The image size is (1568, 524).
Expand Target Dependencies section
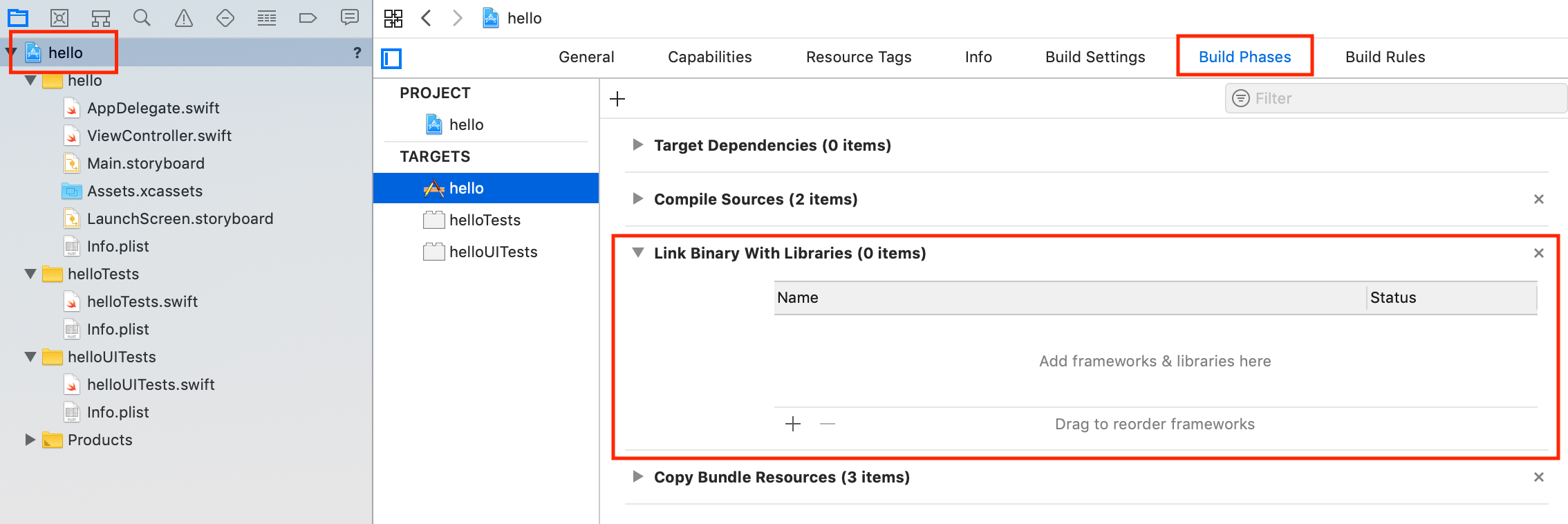(x=638, y=145)
